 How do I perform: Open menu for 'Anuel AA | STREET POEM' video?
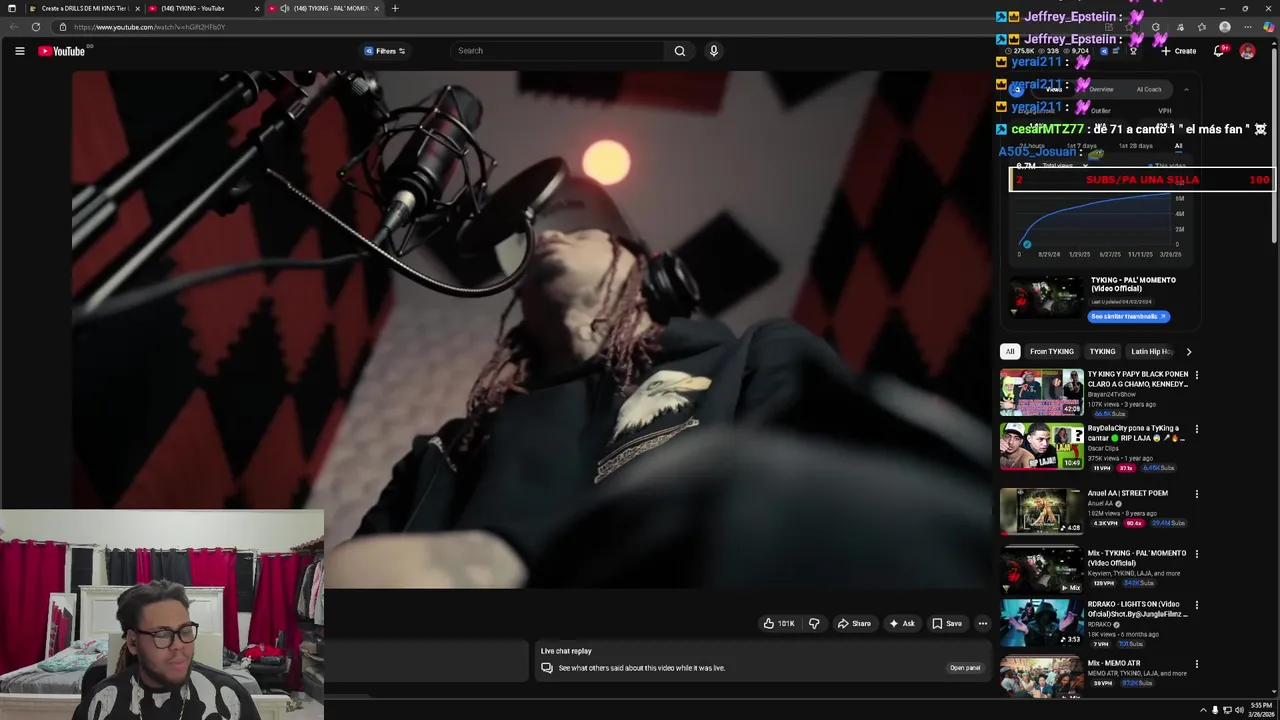pos(1196,494)
